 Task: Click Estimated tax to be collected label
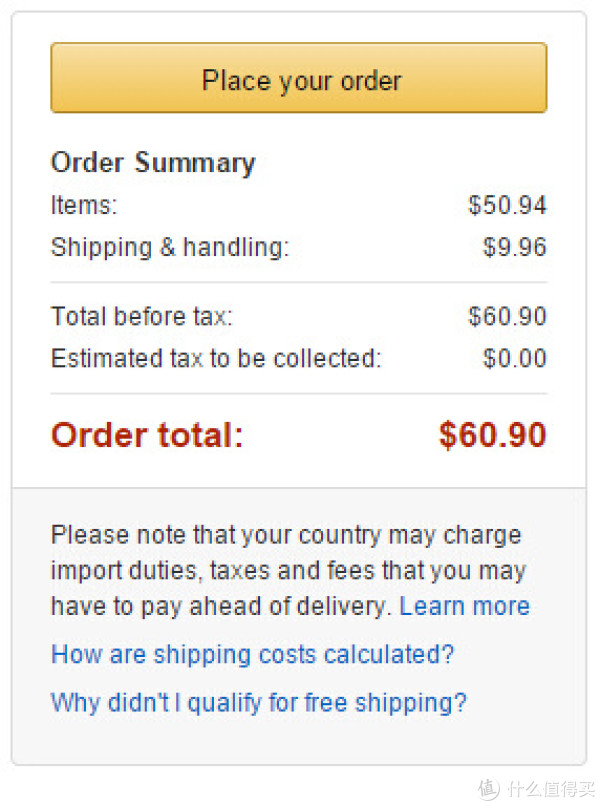pyautogui.click(x=216, y=358)
